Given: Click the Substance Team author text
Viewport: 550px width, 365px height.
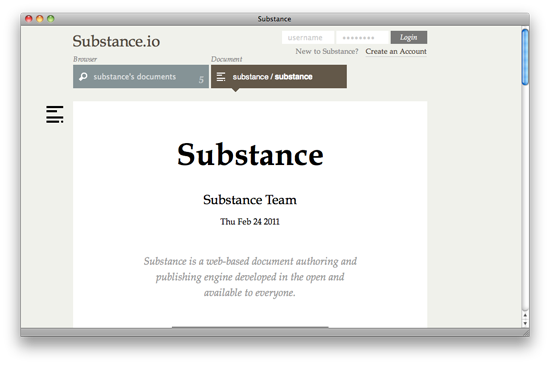Looking at the screenshot, I should coord(250,200).
